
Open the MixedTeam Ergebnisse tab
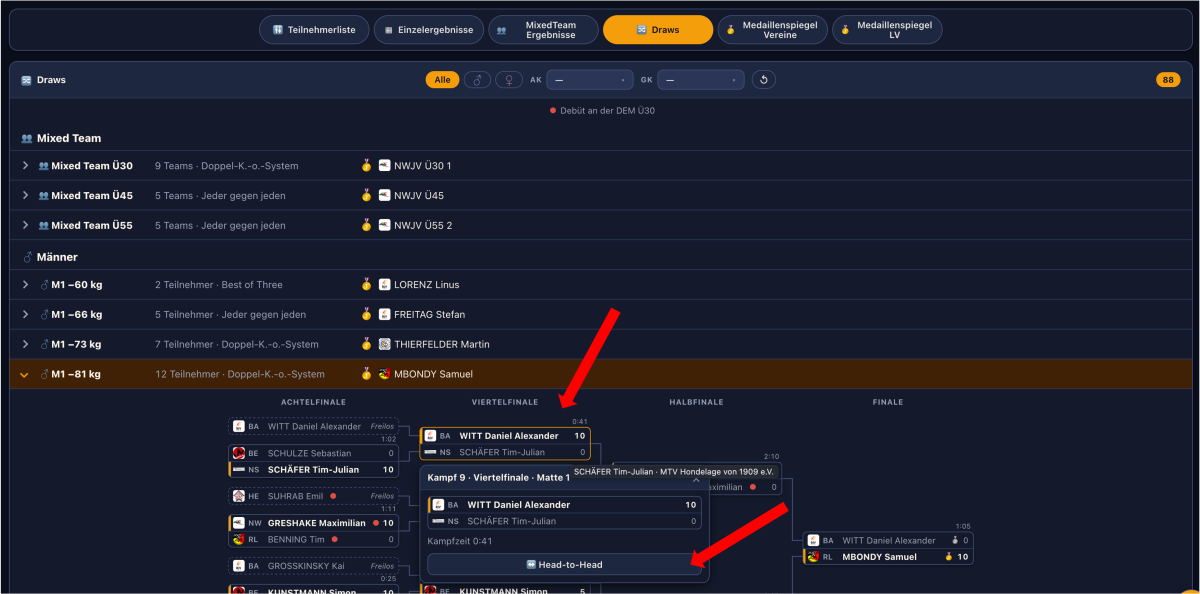[543, 30]
